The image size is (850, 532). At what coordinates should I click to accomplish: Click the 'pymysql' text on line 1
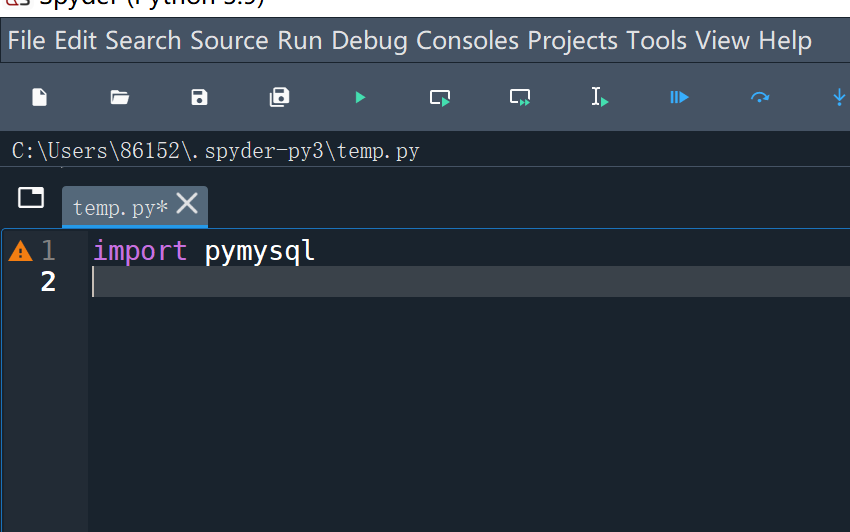coord(260,252)
